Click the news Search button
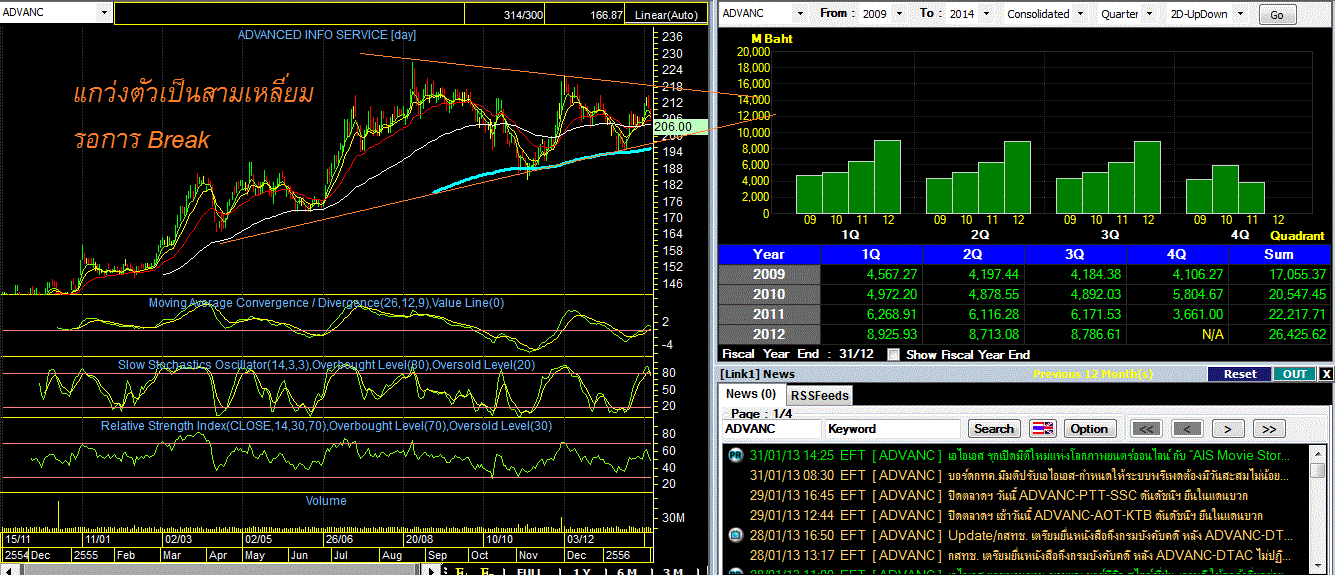The width and height of the screenshot is (1335, 575). (993, 429)
